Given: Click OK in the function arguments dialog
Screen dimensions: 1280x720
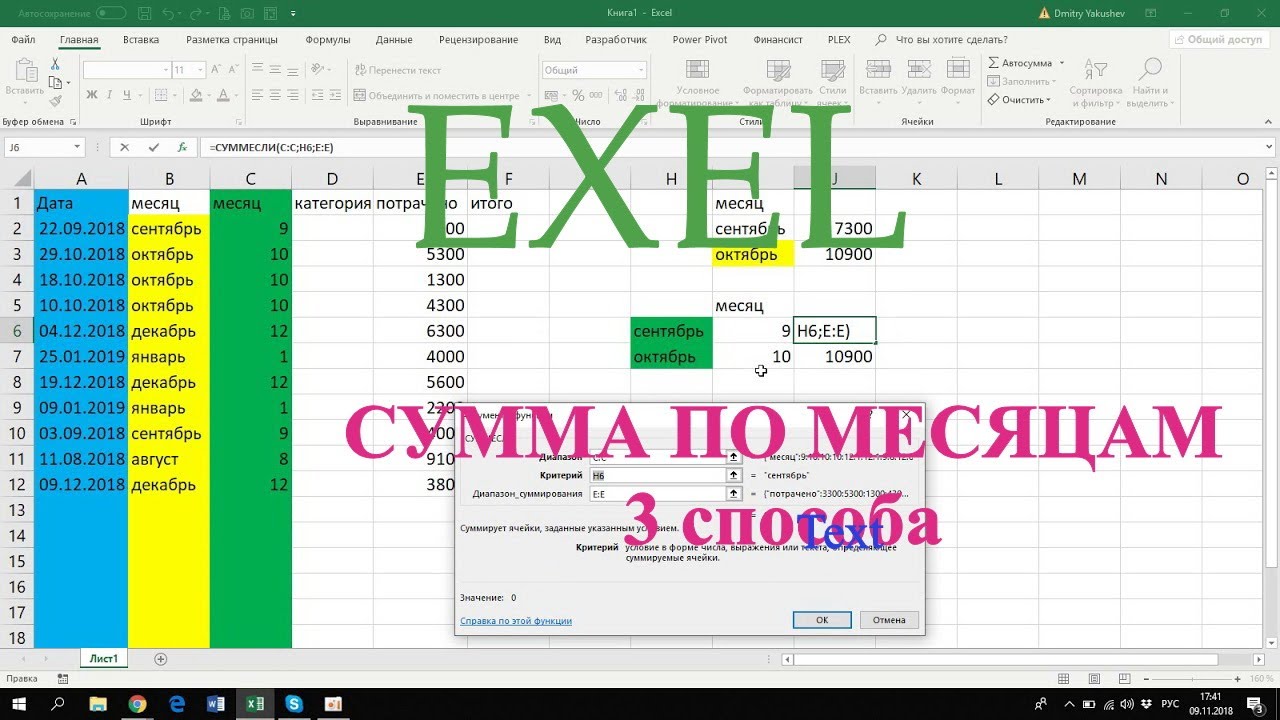Looking at the screenshot, I should pyautogui.click(x=821, y=620).
